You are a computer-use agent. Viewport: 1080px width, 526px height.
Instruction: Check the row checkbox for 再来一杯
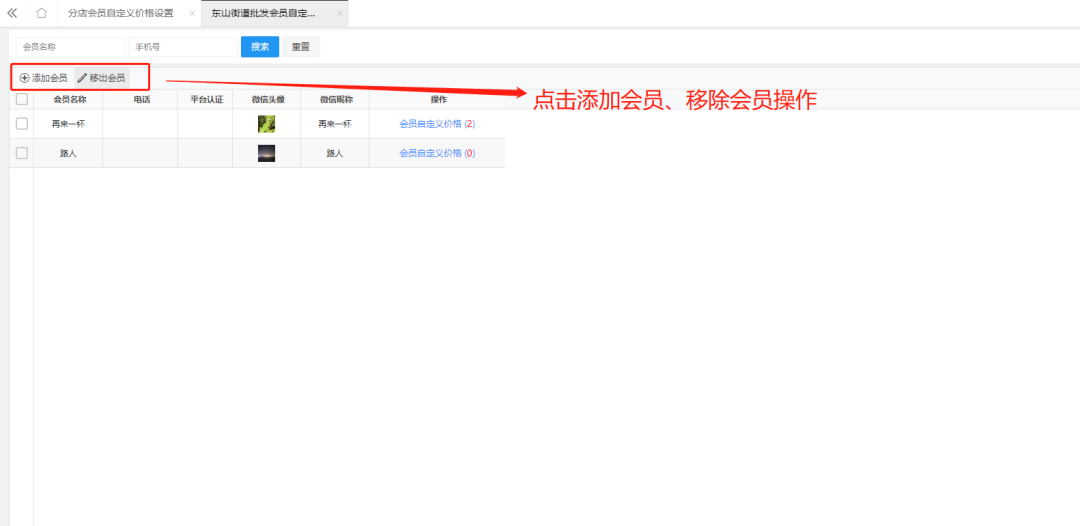pos(22,123)
